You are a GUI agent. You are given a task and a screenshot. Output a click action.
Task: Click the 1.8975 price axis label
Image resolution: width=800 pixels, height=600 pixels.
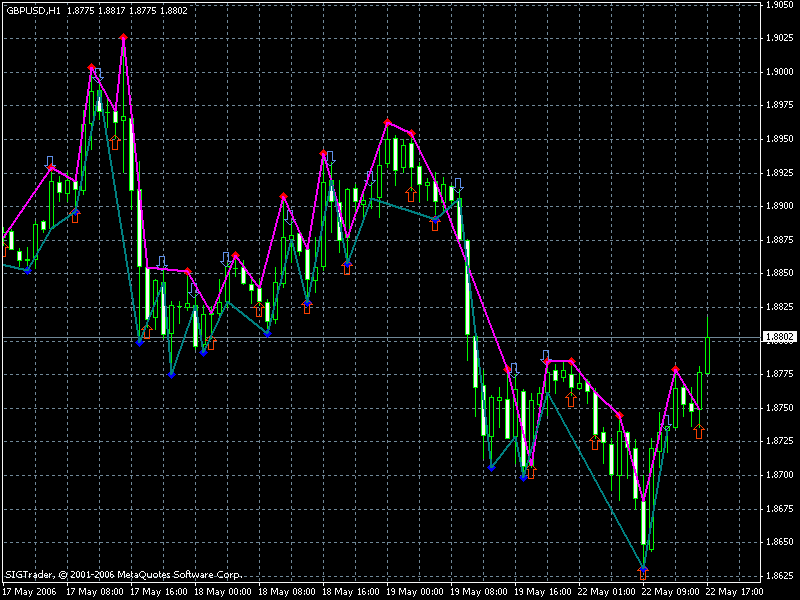point(780,105)
